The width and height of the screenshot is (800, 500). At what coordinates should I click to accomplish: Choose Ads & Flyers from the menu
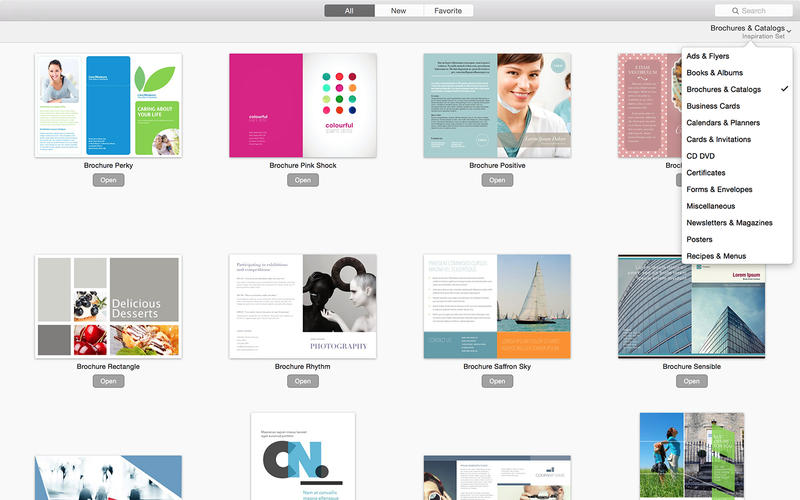tap(737, 56)
